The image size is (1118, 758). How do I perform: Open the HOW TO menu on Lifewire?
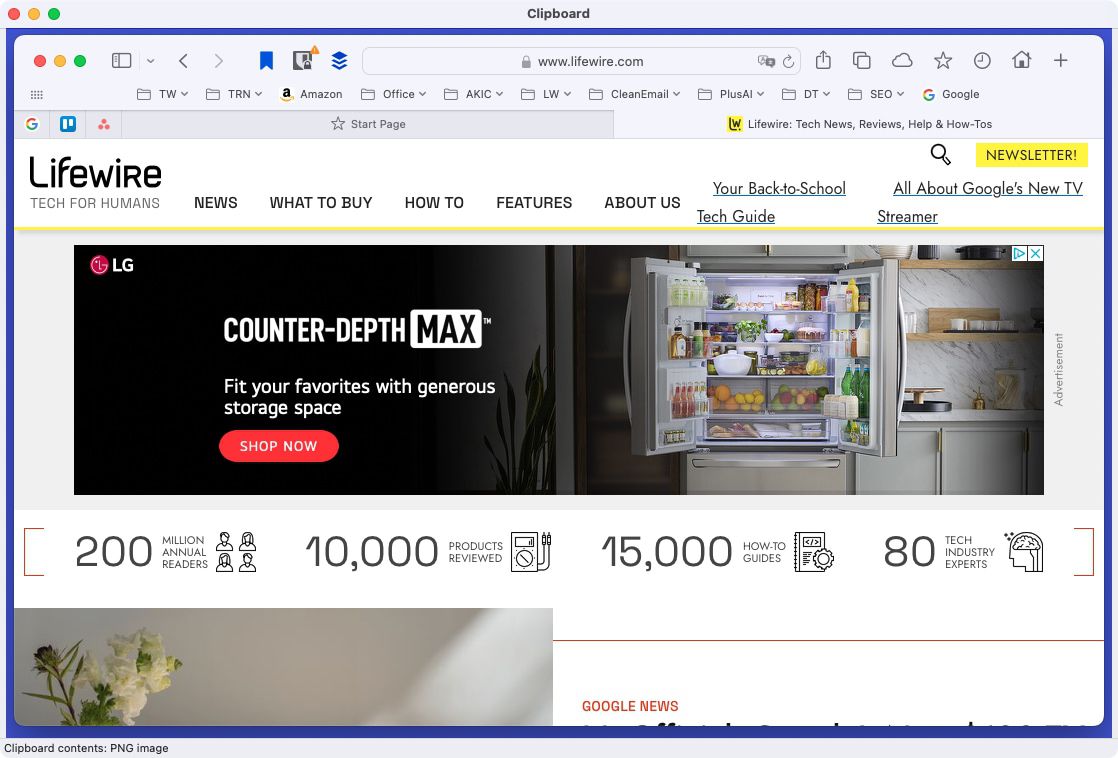coord(434,202)
